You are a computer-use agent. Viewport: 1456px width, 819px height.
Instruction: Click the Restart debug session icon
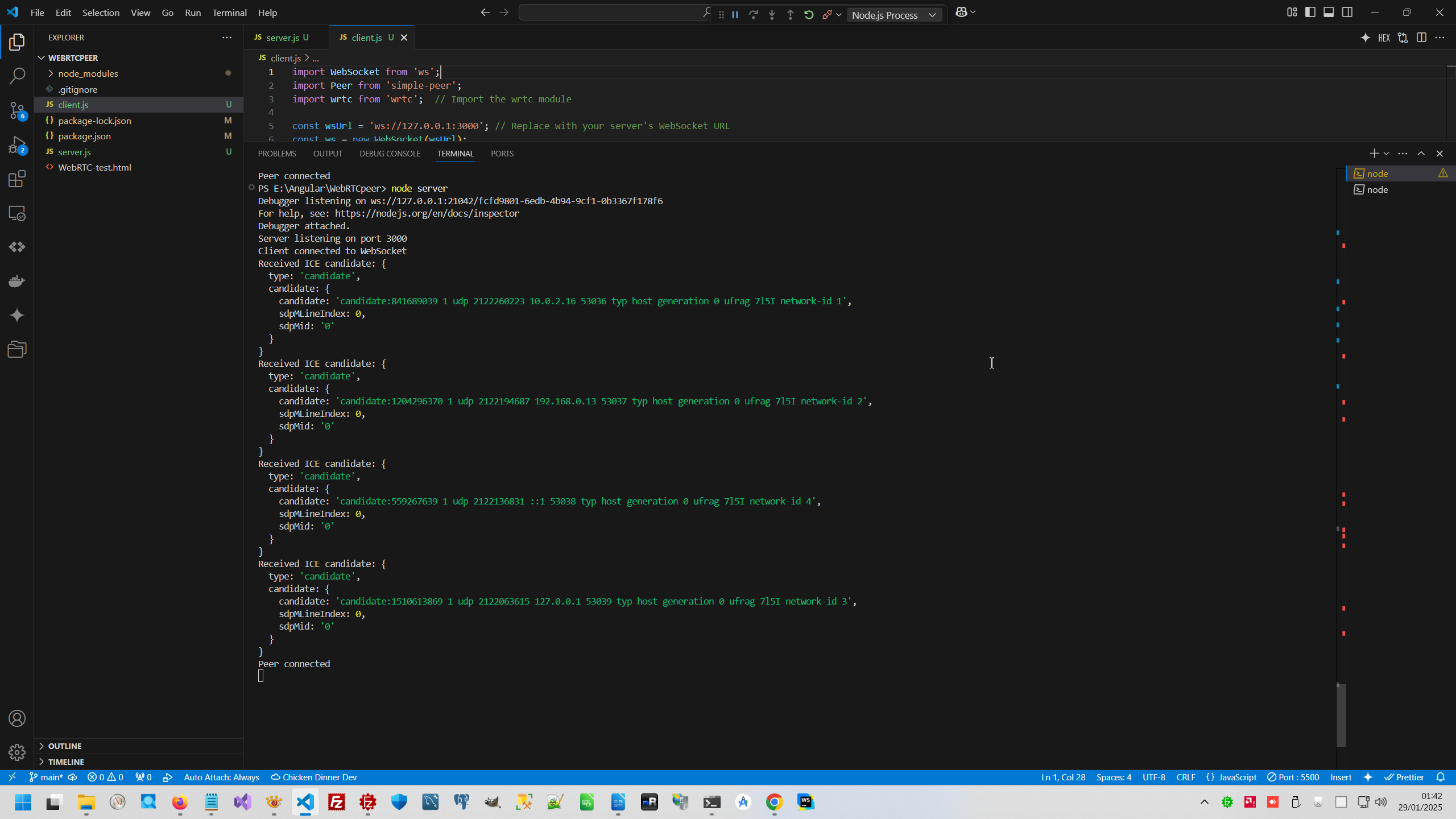click(809, 15)
